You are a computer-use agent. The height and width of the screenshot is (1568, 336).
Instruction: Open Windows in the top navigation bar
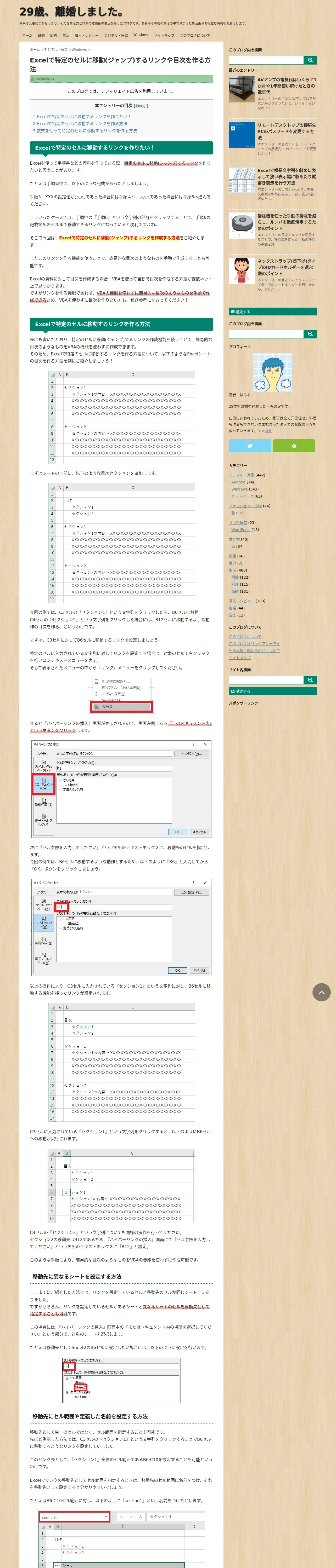pos(141,35)
